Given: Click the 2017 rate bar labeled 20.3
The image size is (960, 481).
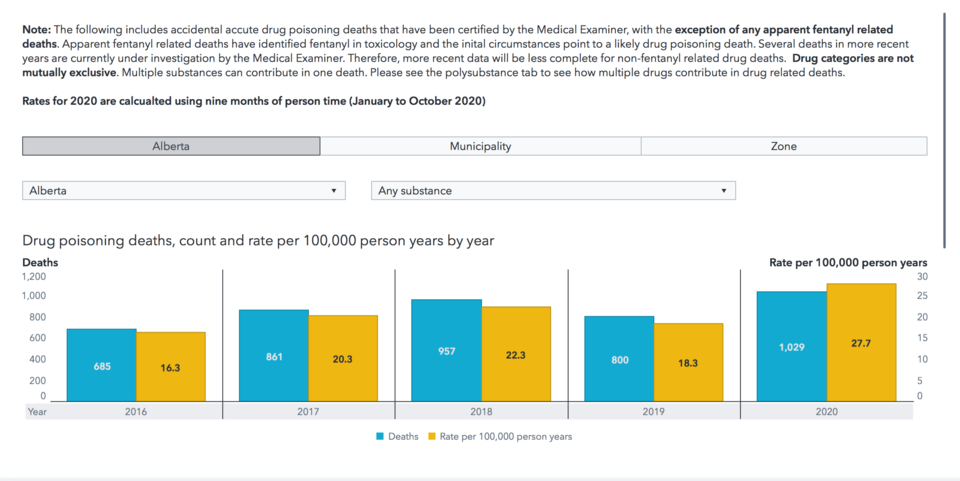Looking at the screenshot, I should [343, 359].
